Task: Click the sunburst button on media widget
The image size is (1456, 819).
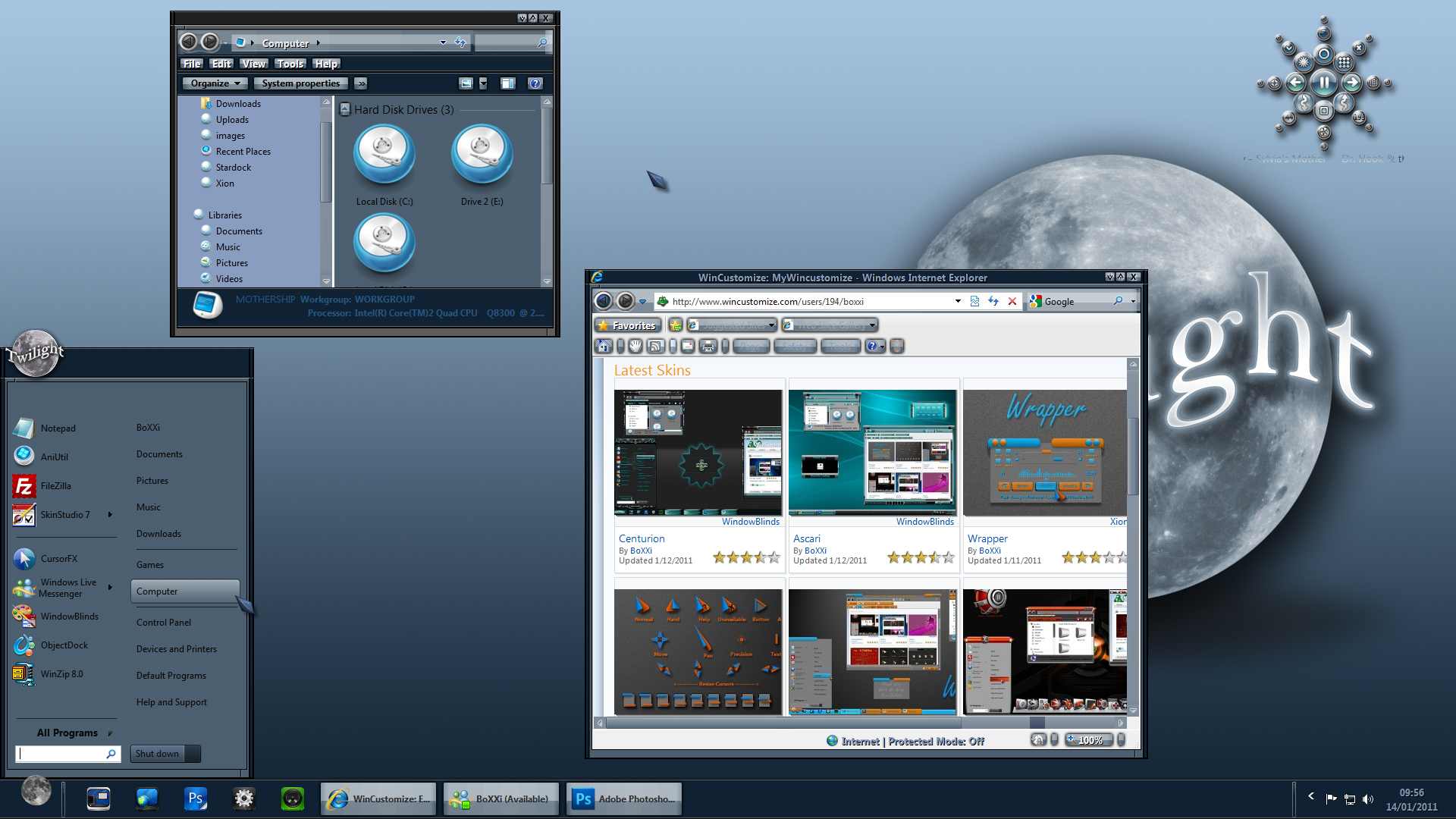Action: pyautogui.click(x=1304, y=62)
